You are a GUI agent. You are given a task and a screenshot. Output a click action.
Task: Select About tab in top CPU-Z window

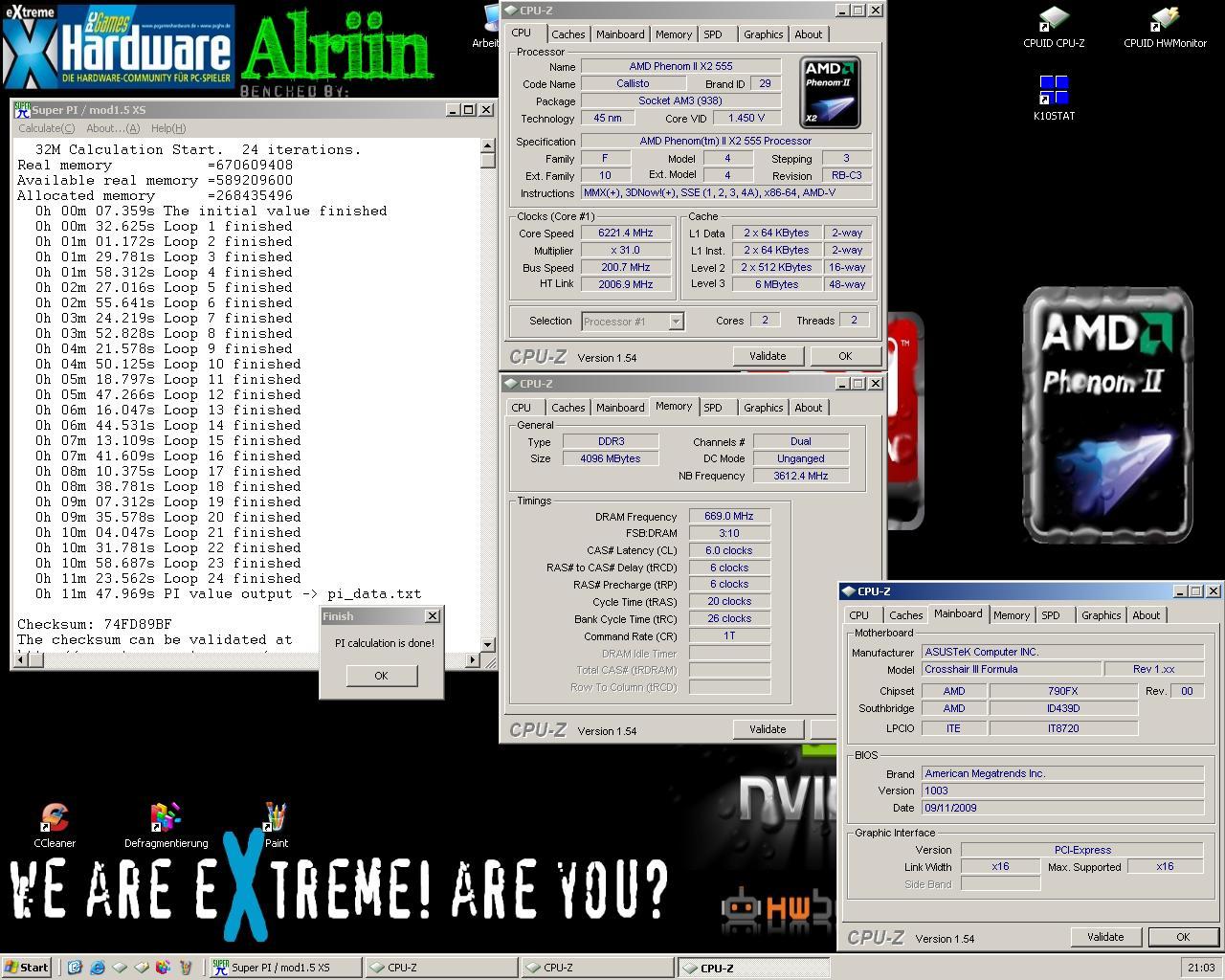coord(809,34)
